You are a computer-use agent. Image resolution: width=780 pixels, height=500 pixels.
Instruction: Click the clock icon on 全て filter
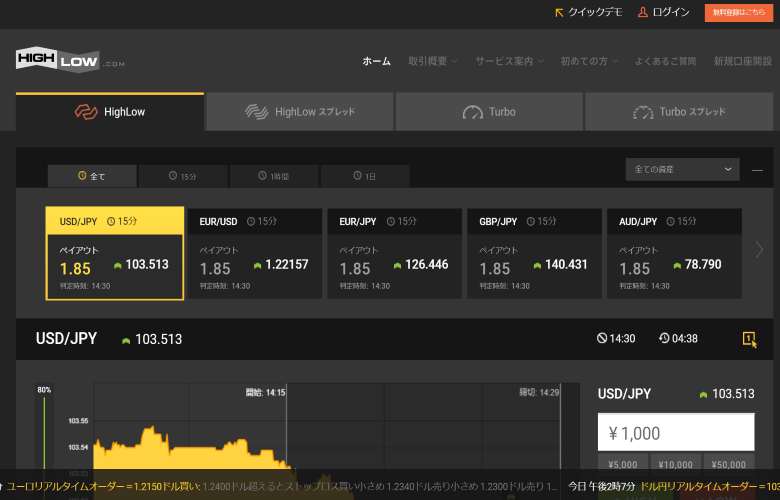coord(82,176)
